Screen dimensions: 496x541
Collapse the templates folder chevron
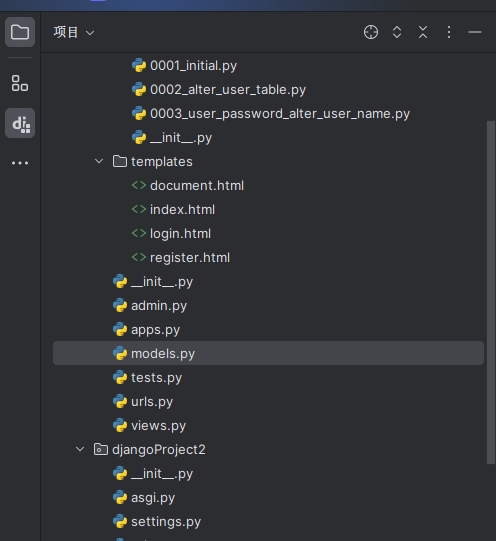pos(99,161)
